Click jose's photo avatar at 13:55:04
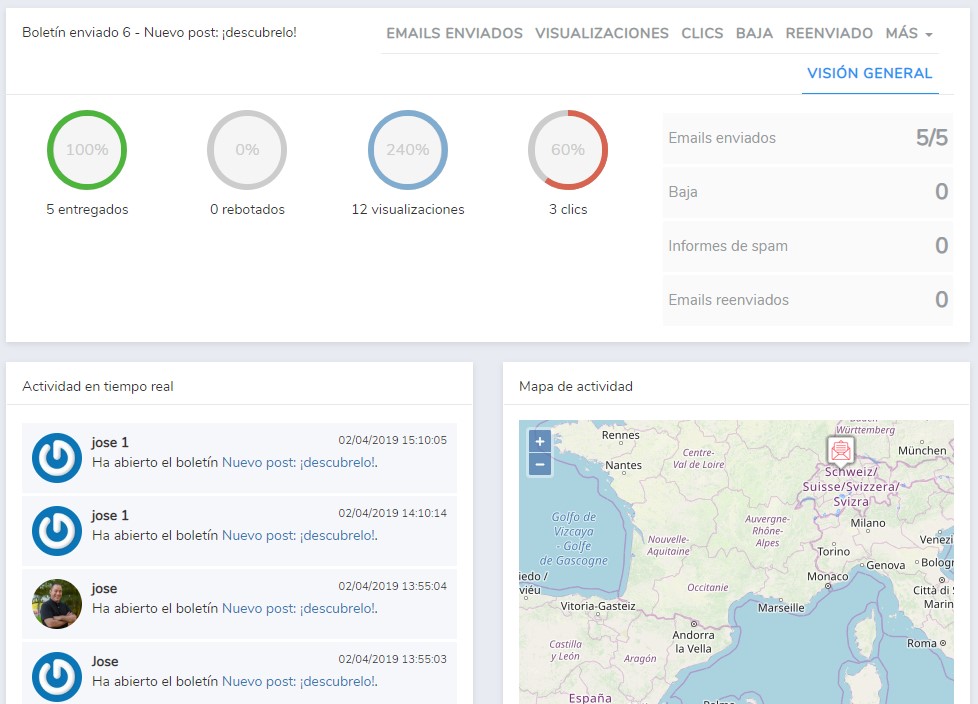Viewport: 978px width, 704px height. click(57, 604)
